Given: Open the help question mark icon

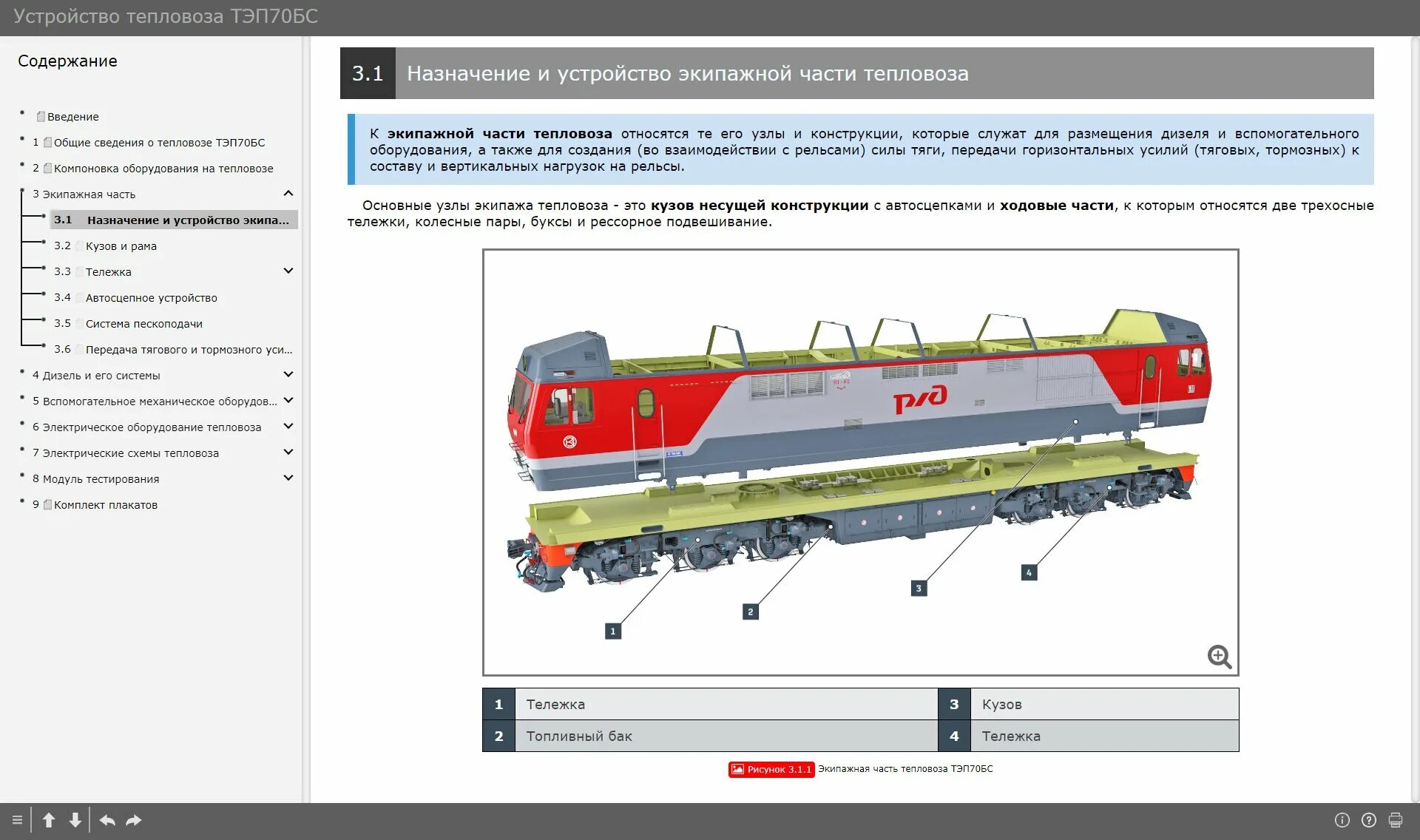Looking at the screenshot, I should [1369, 820].
